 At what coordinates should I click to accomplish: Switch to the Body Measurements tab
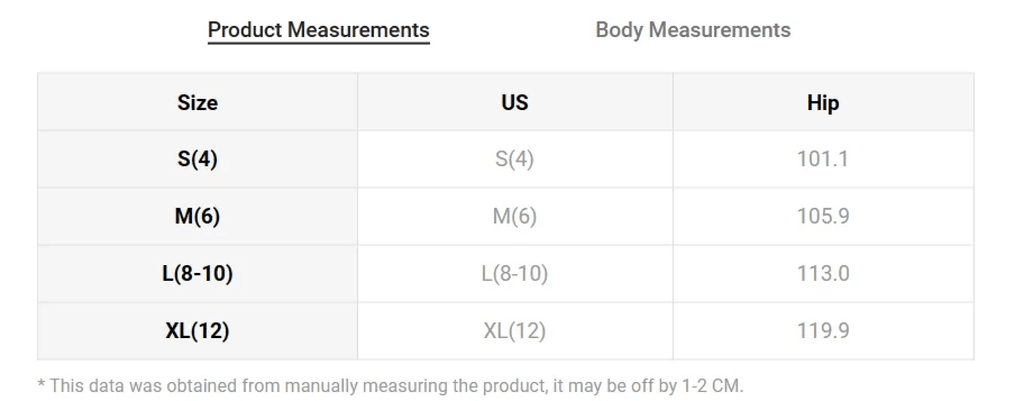coord(693,30)
